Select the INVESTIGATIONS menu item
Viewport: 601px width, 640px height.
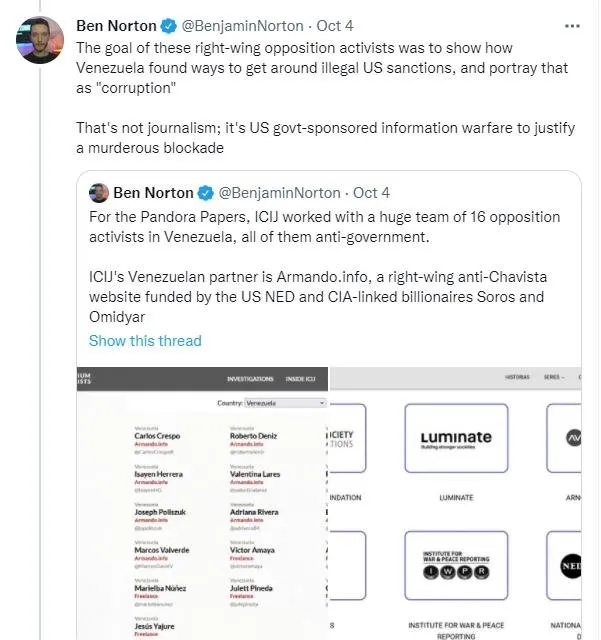[x=250, y=379]
